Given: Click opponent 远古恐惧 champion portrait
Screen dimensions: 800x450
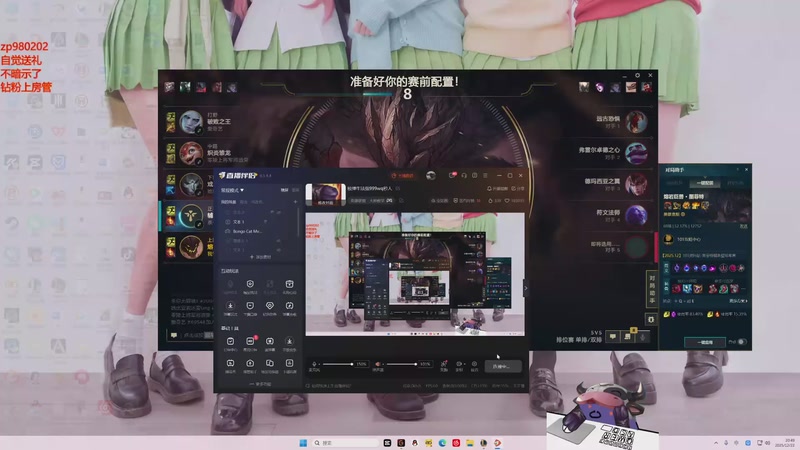Looking at the screenshot, I should coord(636,122).
